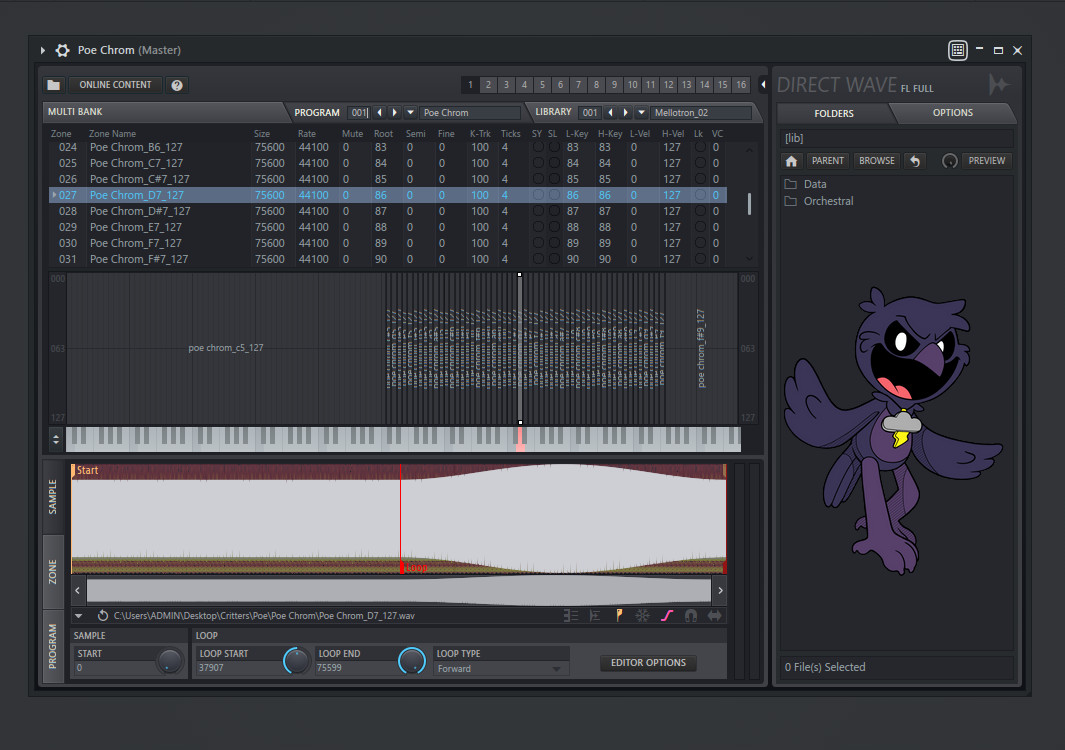Open the folder icon next to Online Content
The image size is (1065, 750).
(x=53, y=85)
